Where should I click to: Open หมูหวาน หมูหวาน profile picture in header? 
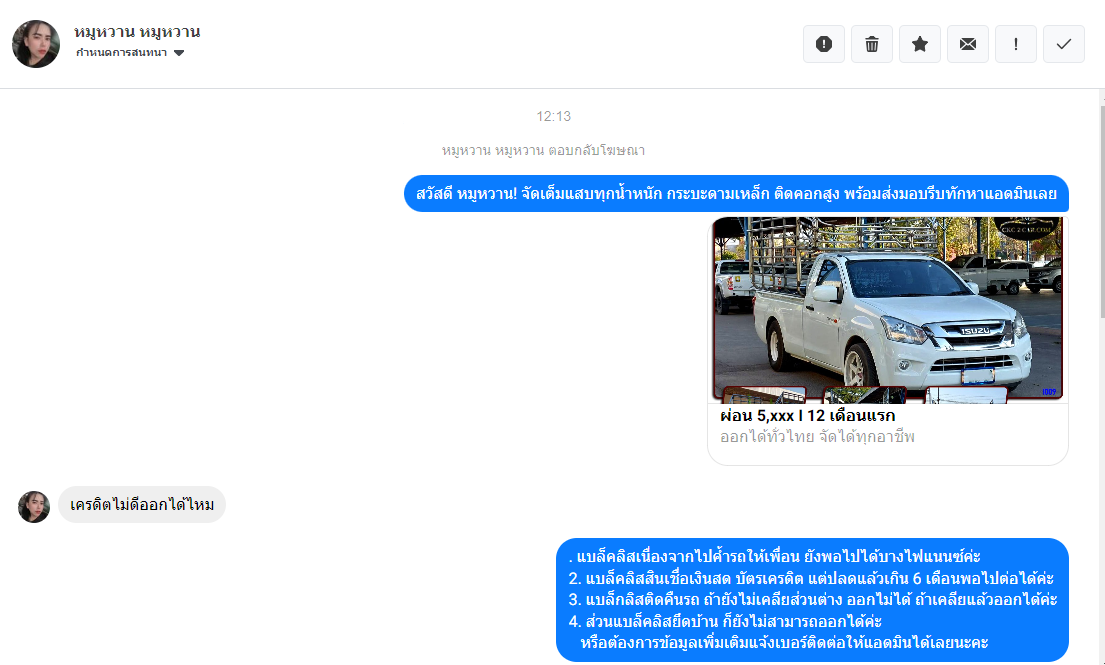tap(36, 44)
